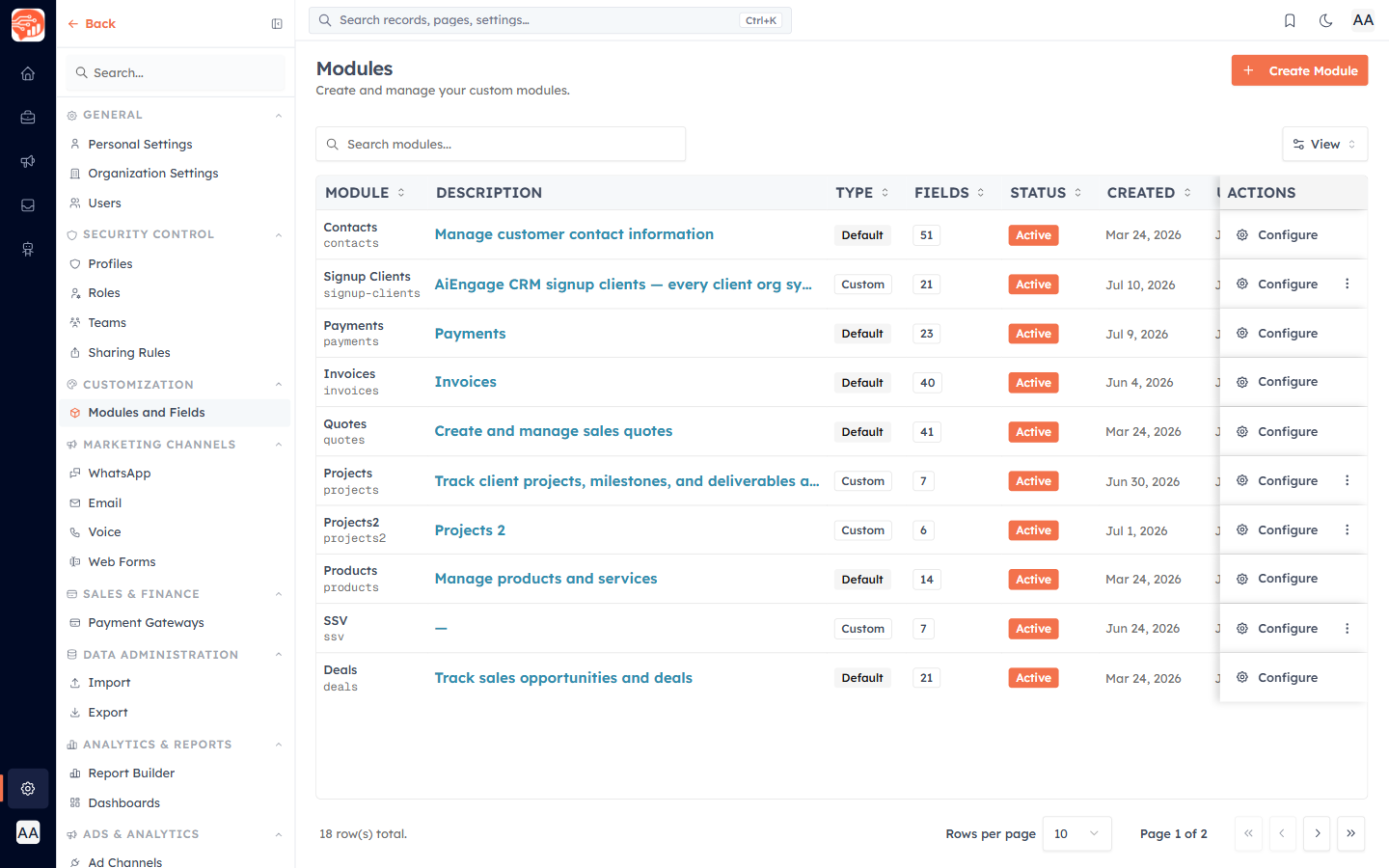The height and width of the screenshot is (868, 1389).
Task: Go to the next page
Action: [x=1317, y=833]
